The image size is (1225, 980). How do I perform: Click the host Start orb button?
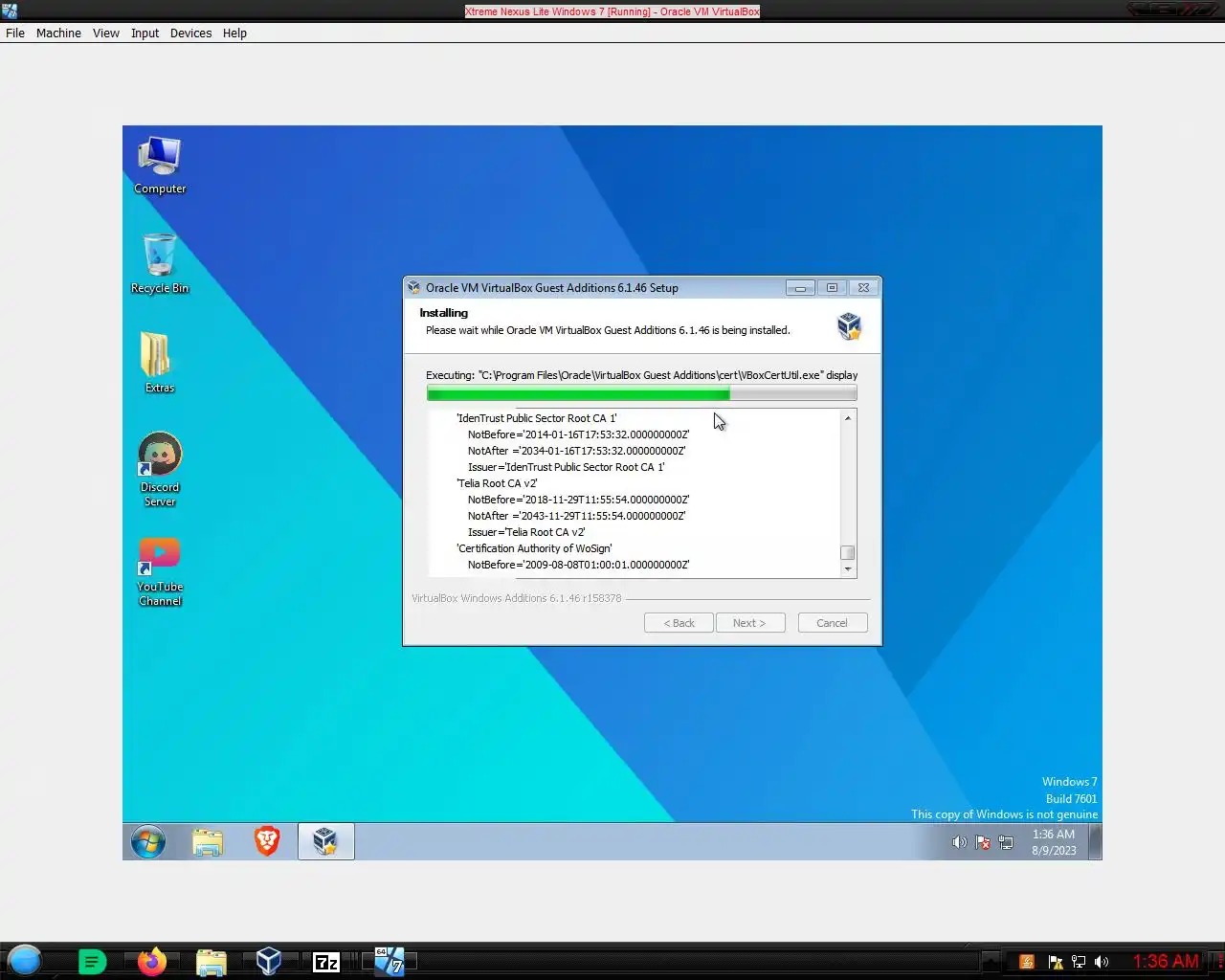[25, 960]
